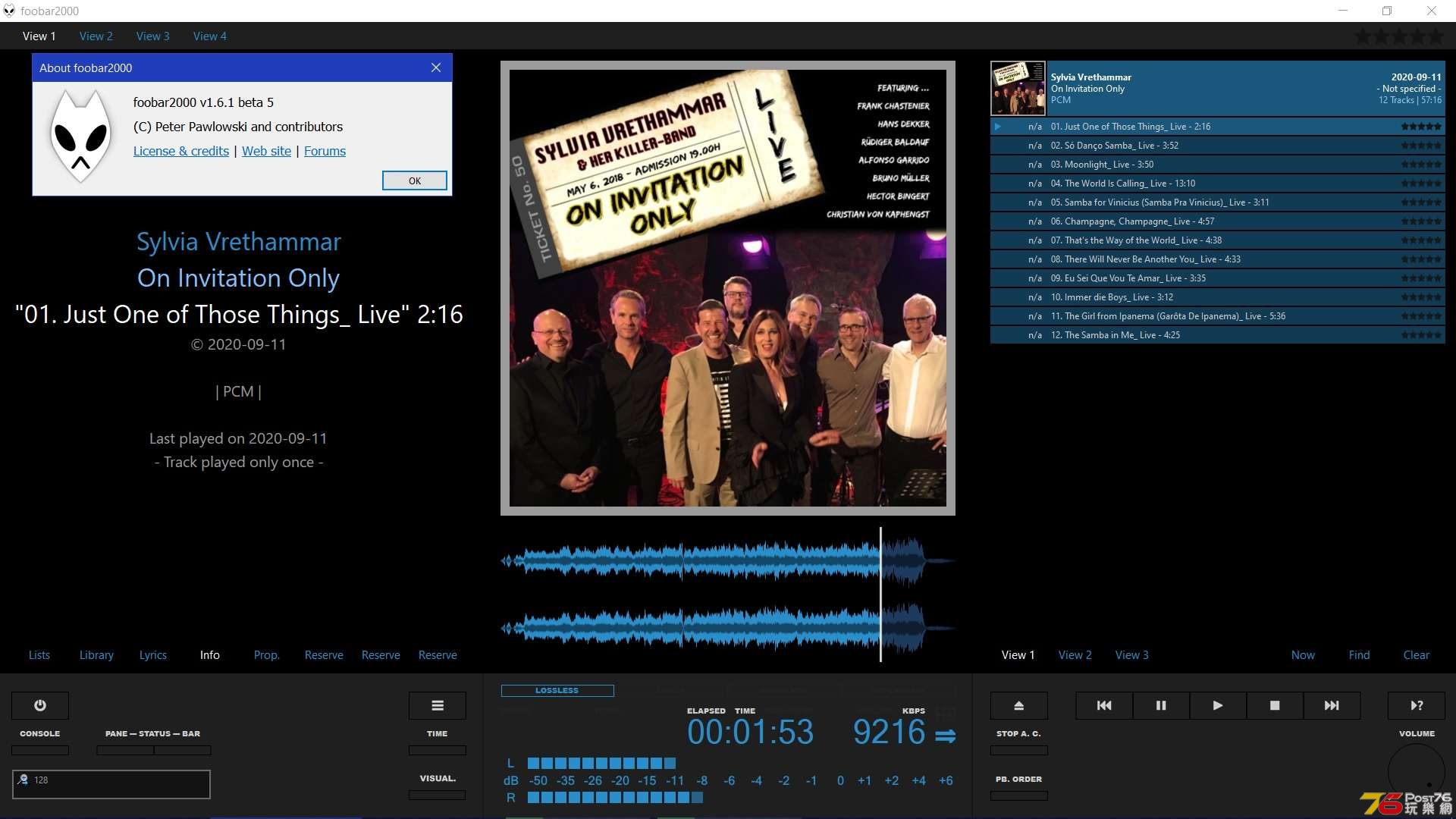Viewport: 1456px width, 819px height.
Task: Switch playlist panel to View 3
Action: 1132,655
